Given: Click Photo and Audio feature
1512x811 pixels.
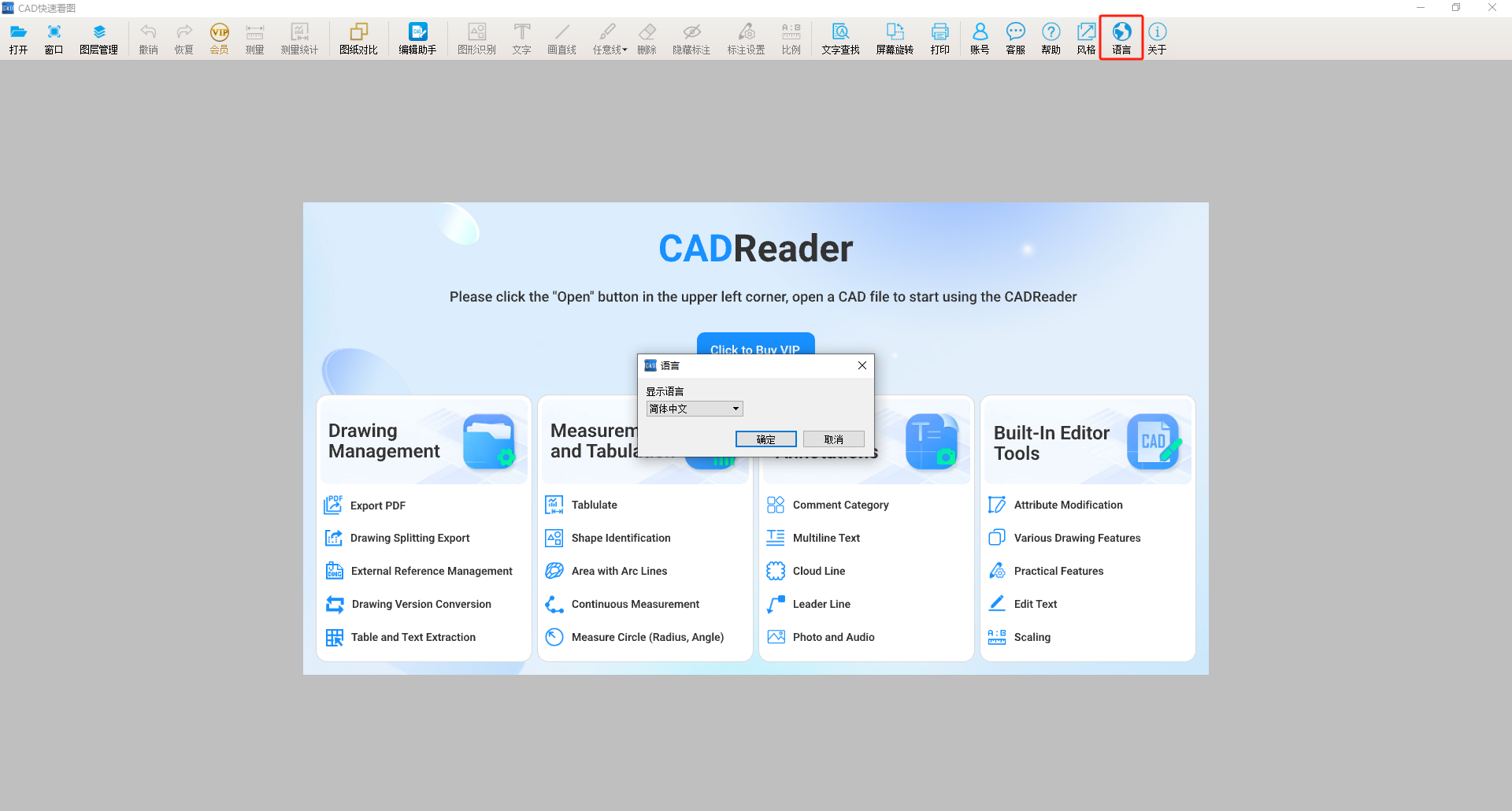Looking at the screenshot, I should click(833, 637).
